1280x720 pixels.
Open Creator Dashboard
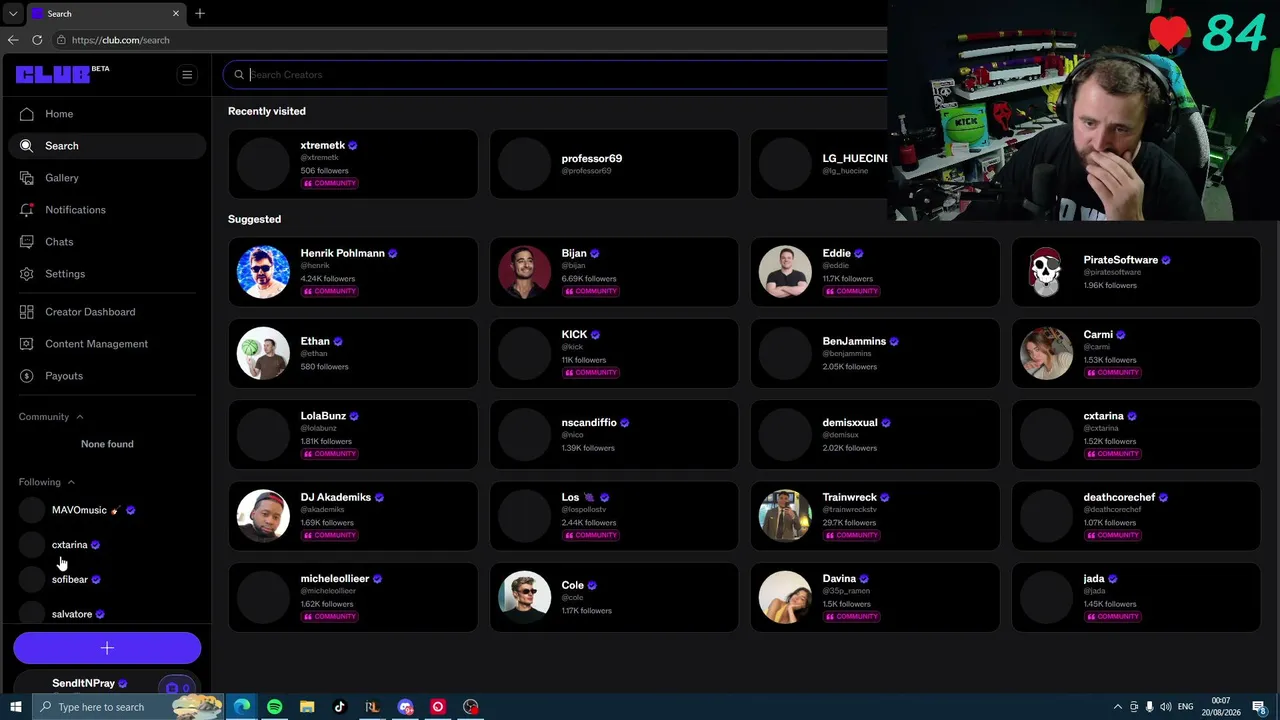point(107,312)
